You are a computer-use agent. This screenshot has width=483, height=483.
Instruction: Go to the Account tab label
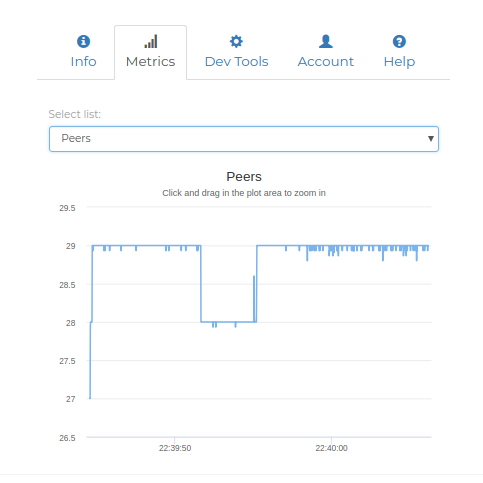326,62
